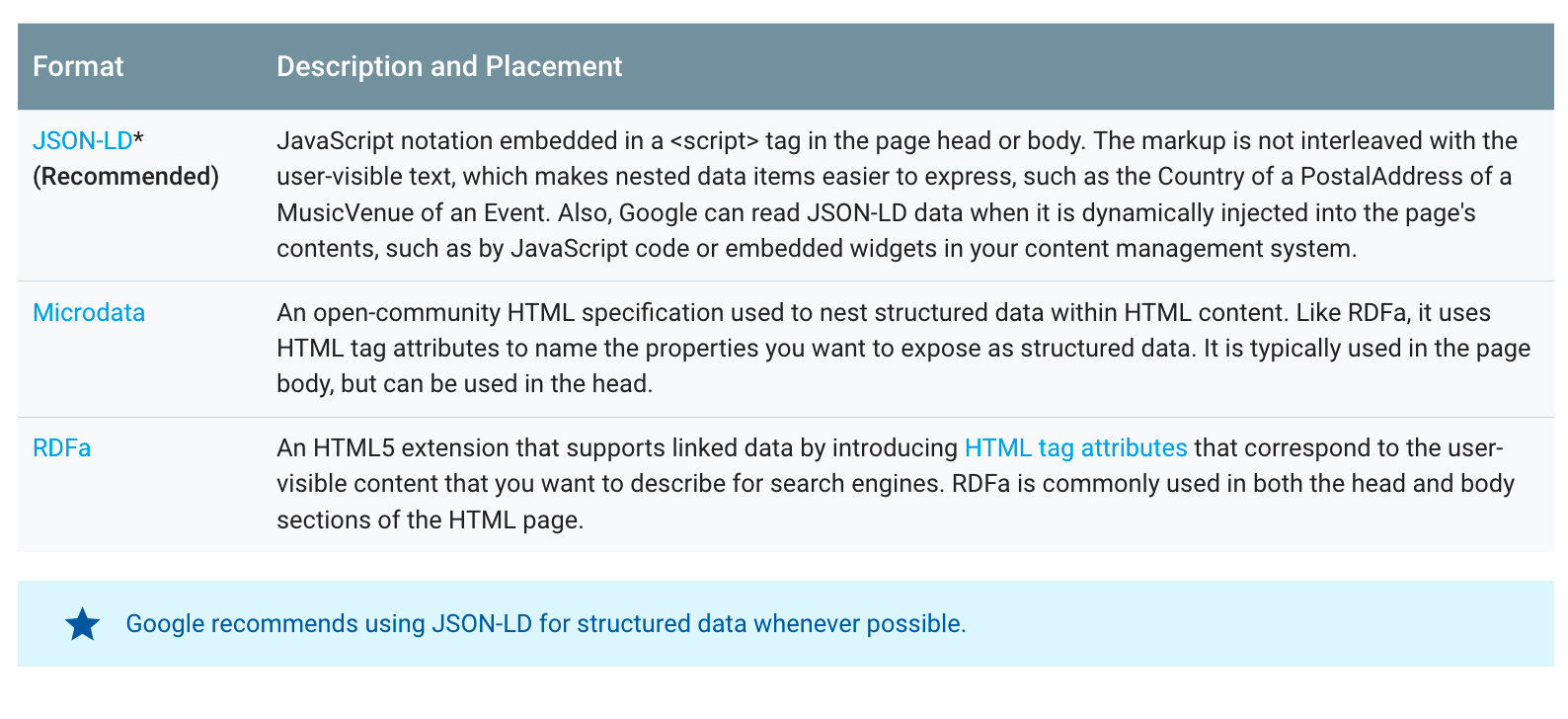Click the bold (Recommended) label
This screenshot has height=719, width=1568.
pos(125,177)
